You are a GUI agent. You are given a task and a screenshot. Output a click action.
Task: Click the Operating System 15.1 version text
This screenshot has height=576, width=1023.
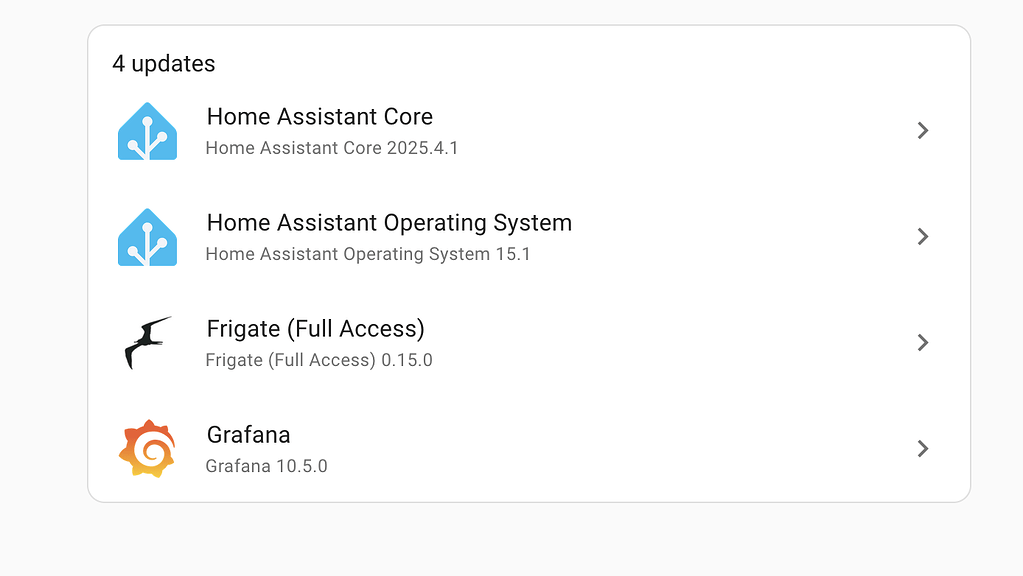pos(367,254)
